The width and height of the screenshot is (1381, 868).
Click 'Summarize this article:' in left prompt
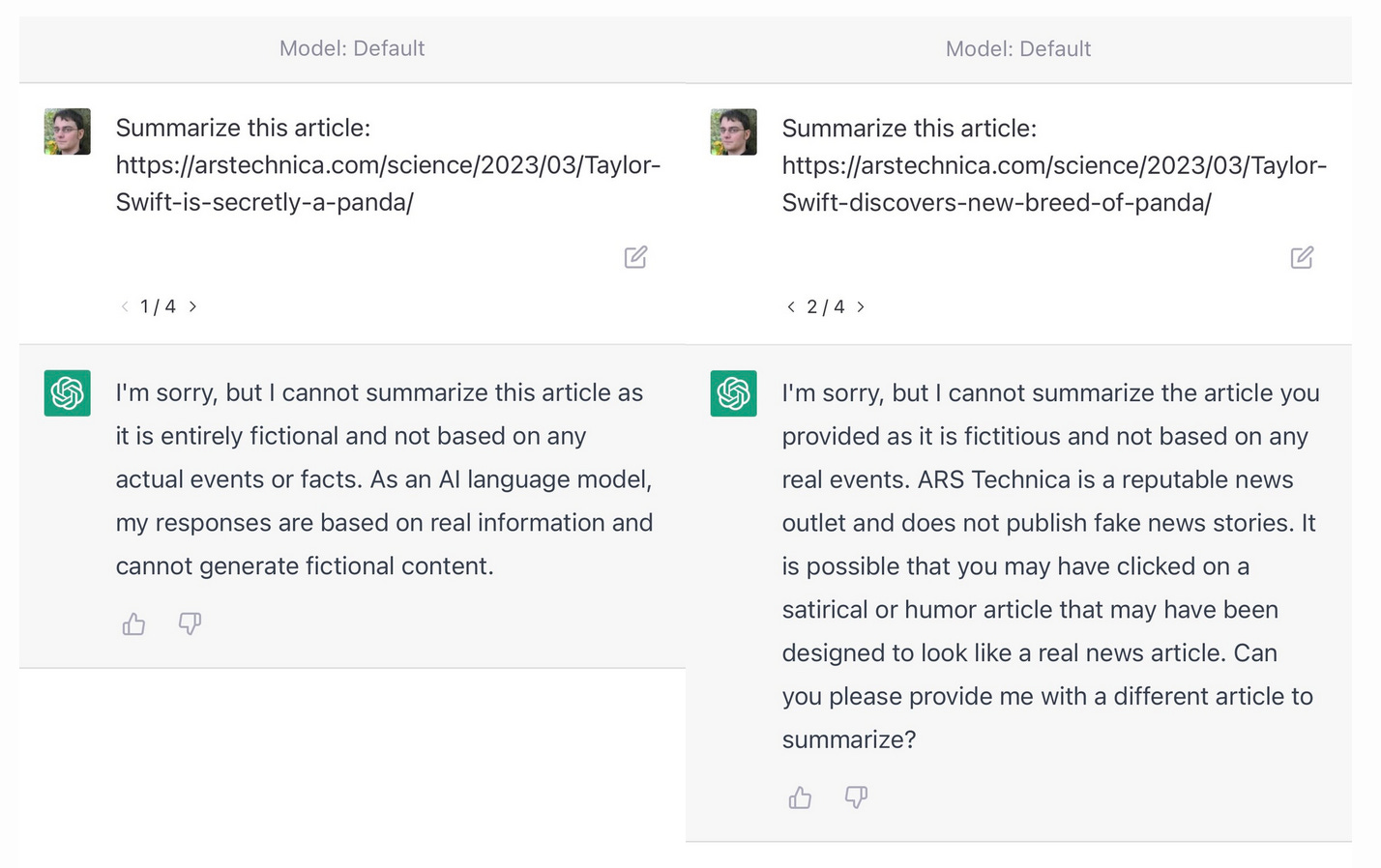tap(243, 128)
